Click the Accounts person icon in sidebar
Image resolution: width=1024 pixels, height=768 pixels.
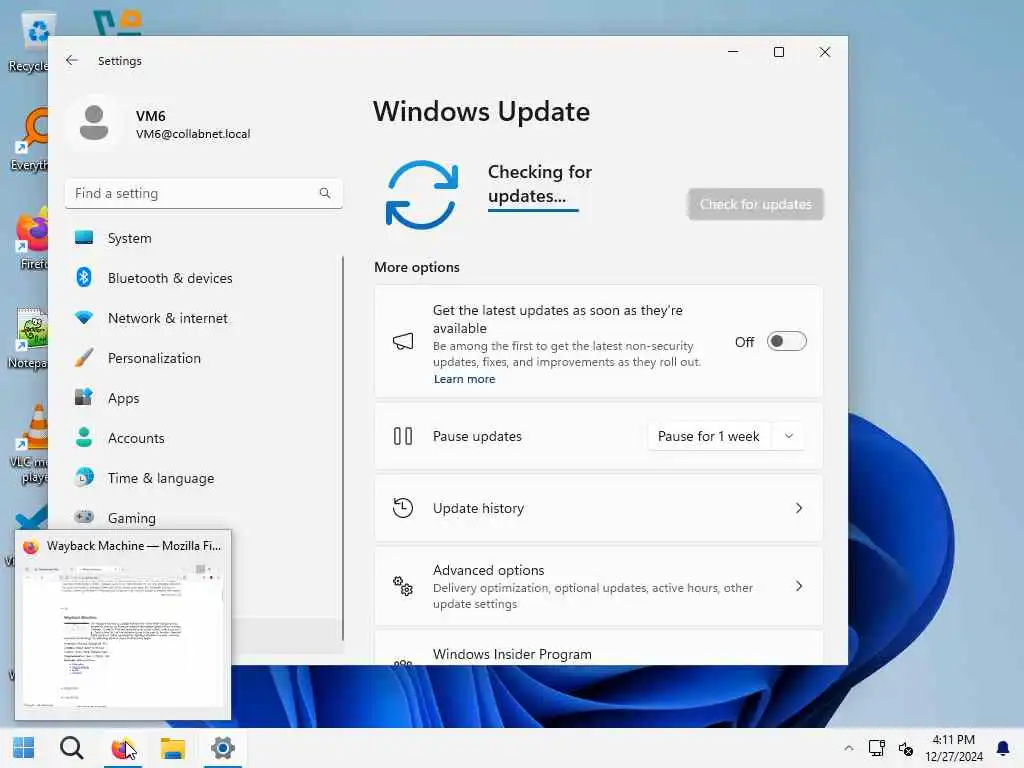click(x=84, y=437)
